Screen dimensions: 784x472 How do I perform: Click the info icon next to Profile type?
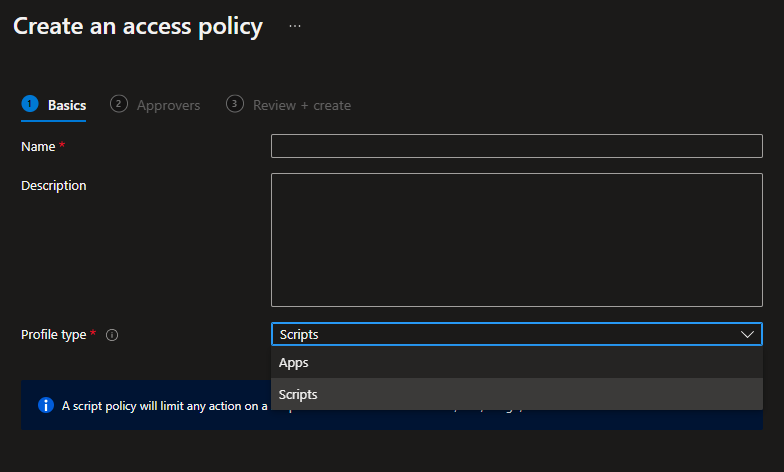tap(112, 335)
